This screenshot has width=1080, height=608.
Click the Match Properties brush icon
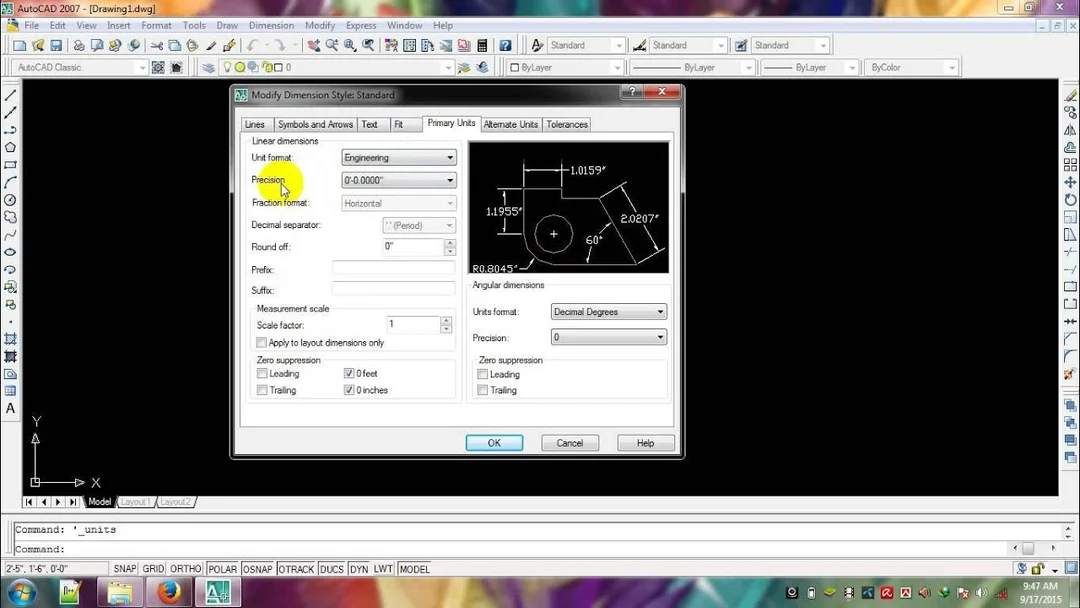211,45
